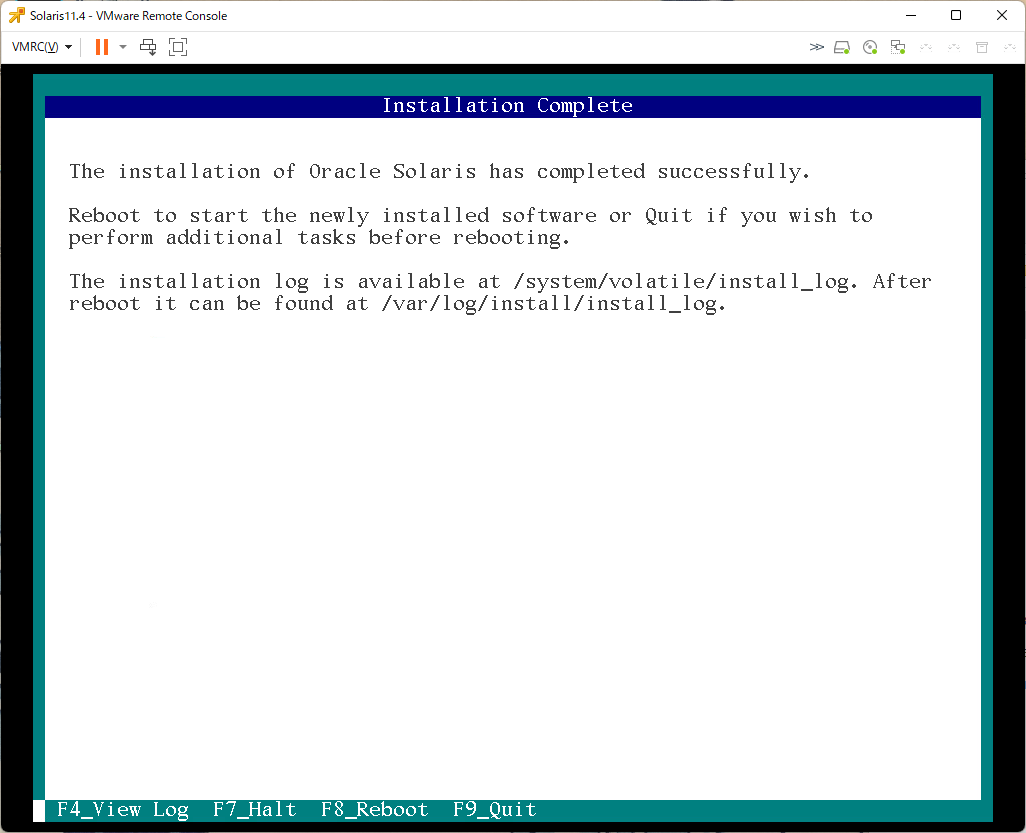The width and height of the screenshot is (1026, 833).
Task: Expand the hidden toolbar items chevron
Action: [x=816, y=47]
